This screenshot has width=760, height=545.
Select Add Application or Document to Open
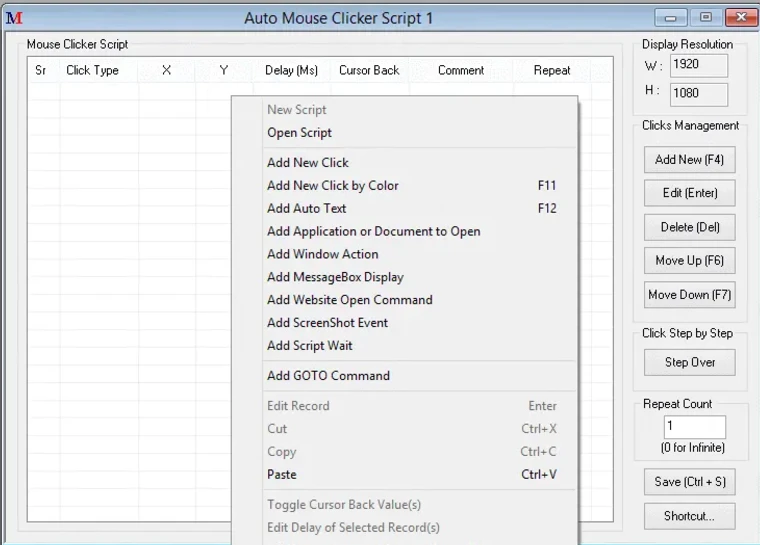tap(374, 232)
